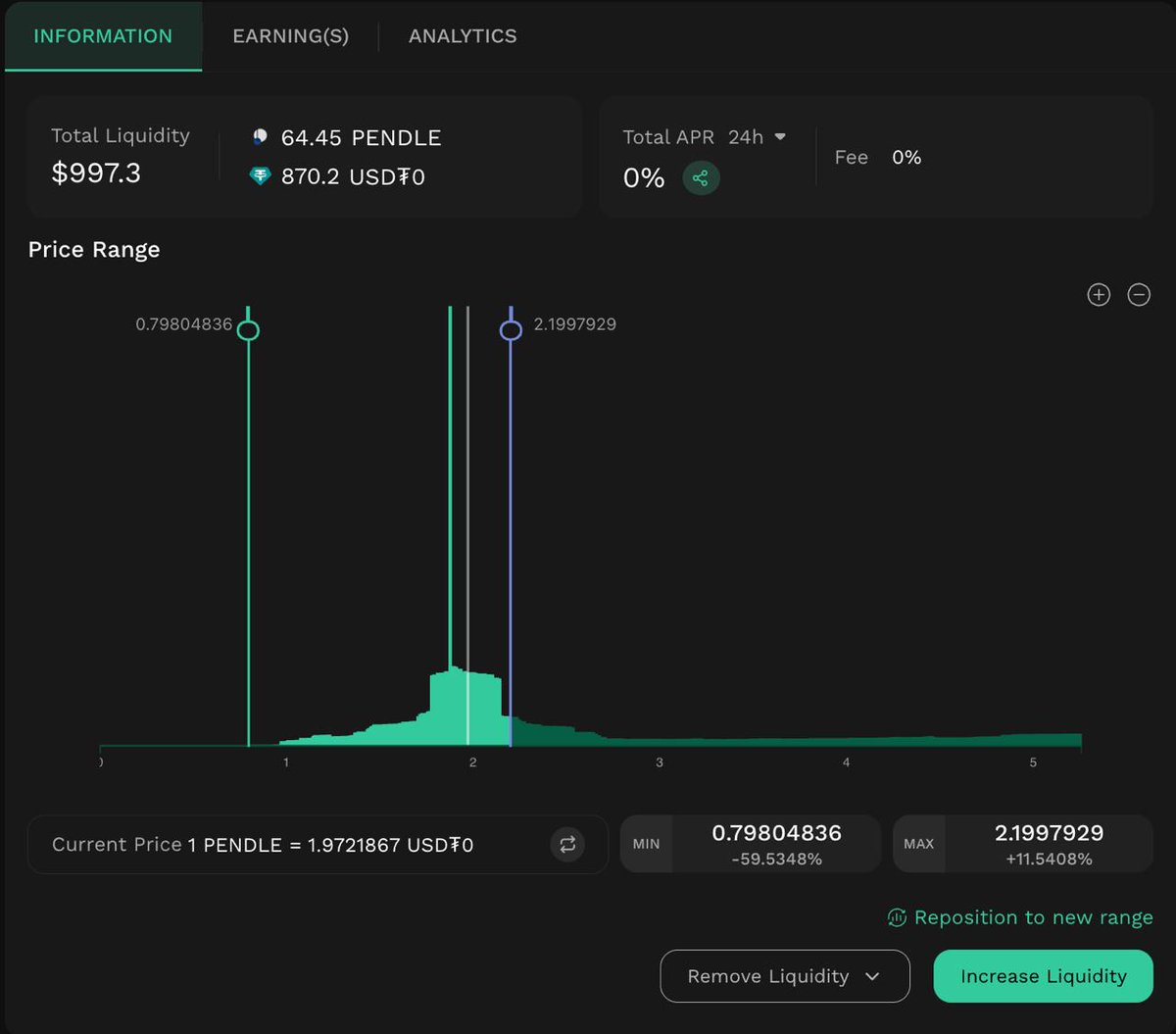
Task: Click the PENDLE token icon
Action: pyautogui.click(x=260, y=137)
